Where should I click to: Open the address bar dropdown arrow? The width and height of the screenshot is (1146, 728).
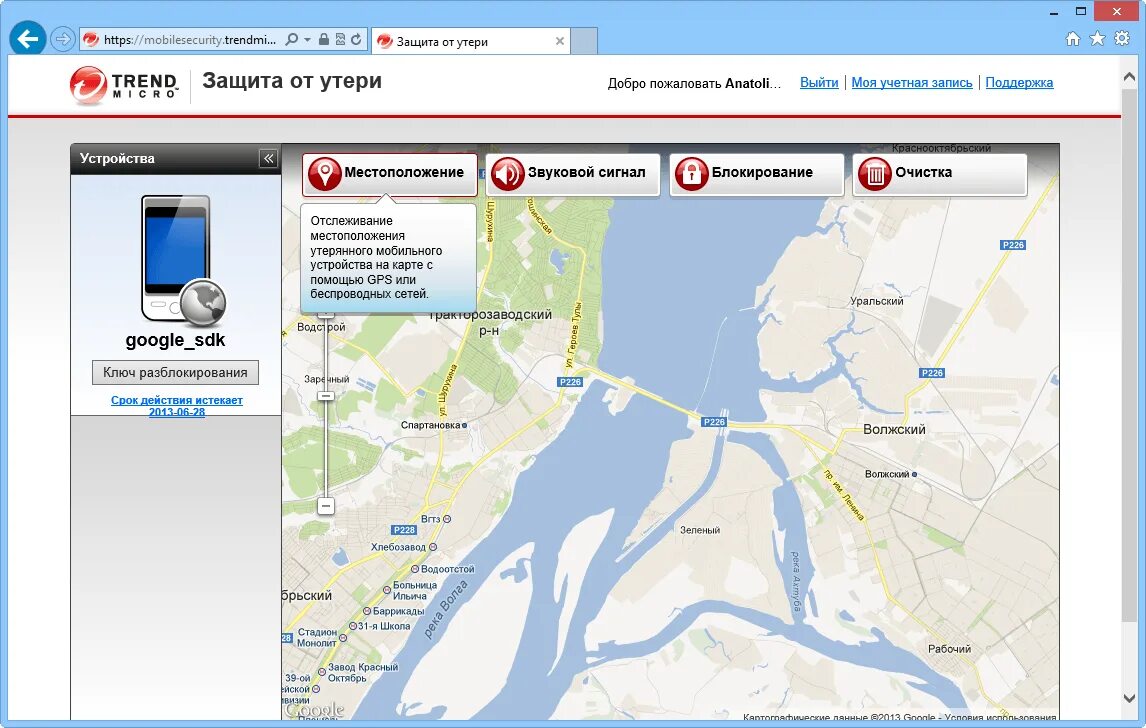[307, 39]
